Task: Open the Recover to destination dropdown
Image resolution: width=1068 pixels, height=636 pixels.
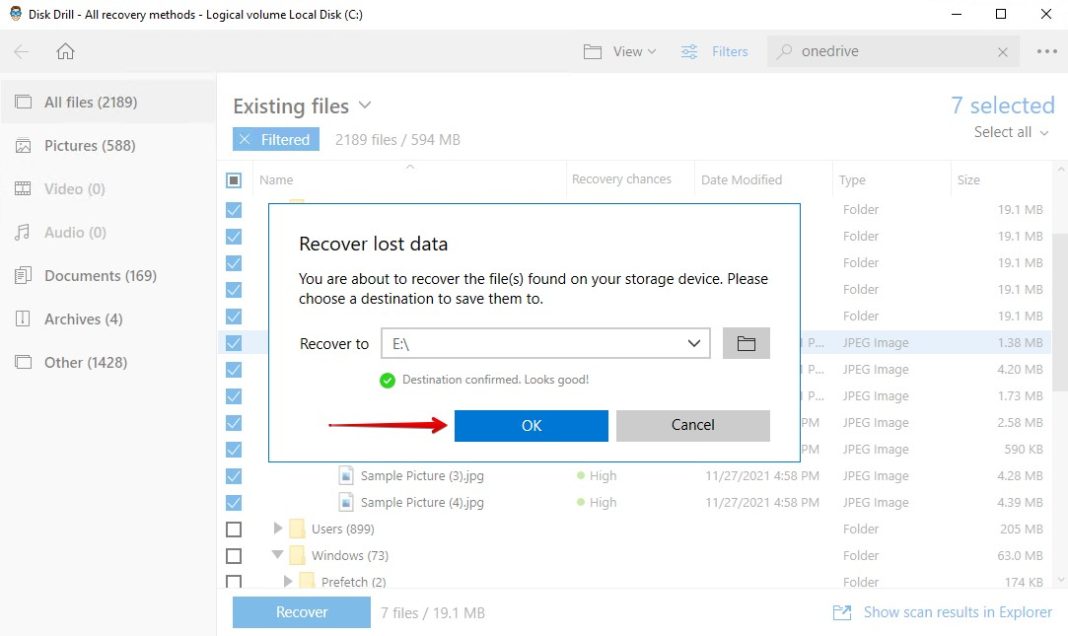Action: [694, 342]
